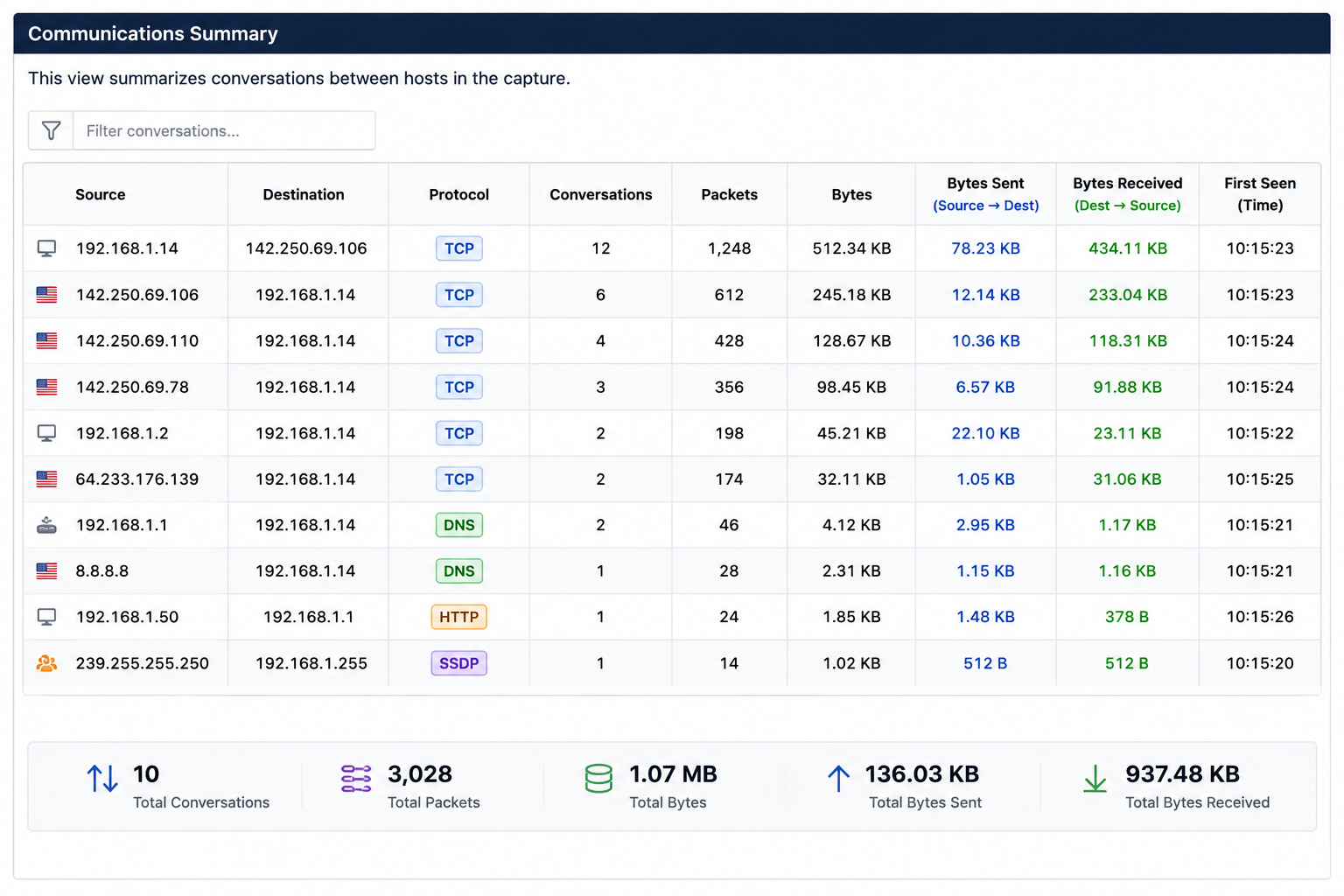
Task: Click the router icon for 192.168.1.1
Action: point(46,525)
